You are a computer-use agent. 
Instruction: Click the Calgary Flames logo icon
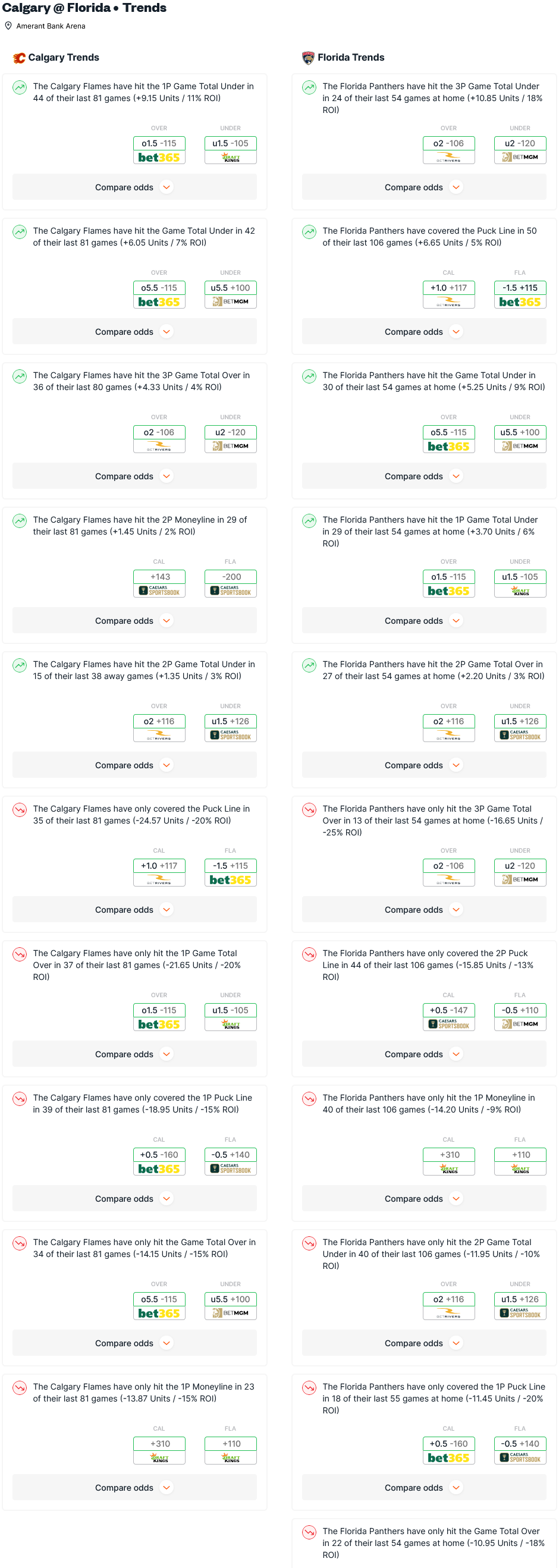(20, 58)
